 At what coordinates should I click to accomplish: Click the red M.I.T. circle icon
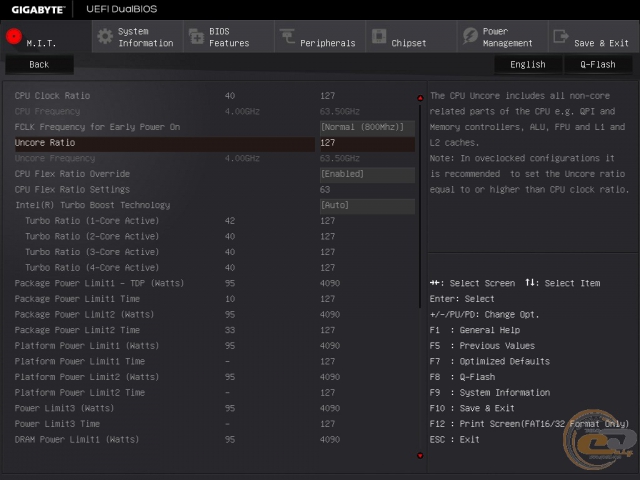tap(14, 37)
